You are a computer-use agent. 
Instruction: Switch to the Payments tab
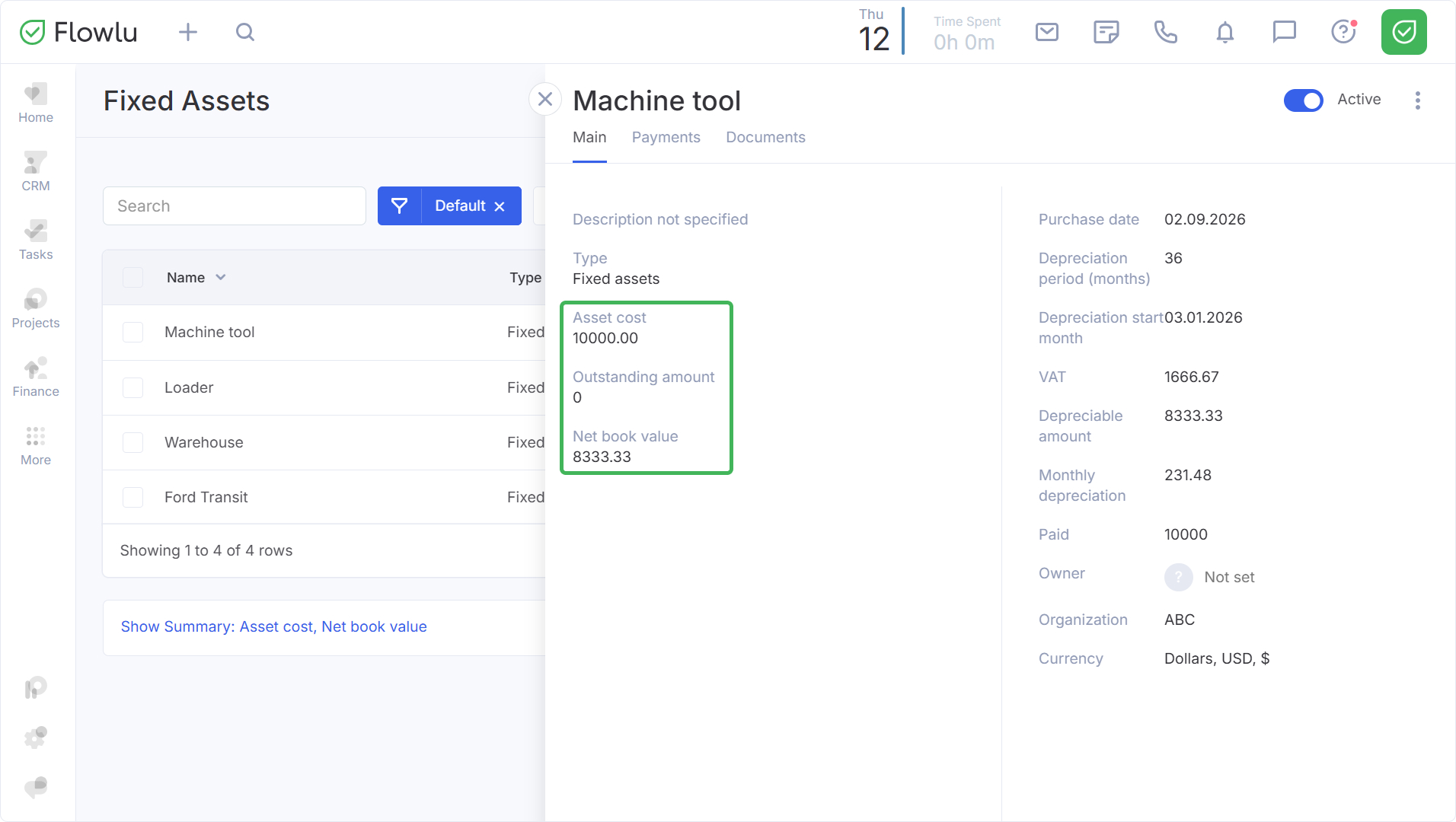click(x=666, y=138)
